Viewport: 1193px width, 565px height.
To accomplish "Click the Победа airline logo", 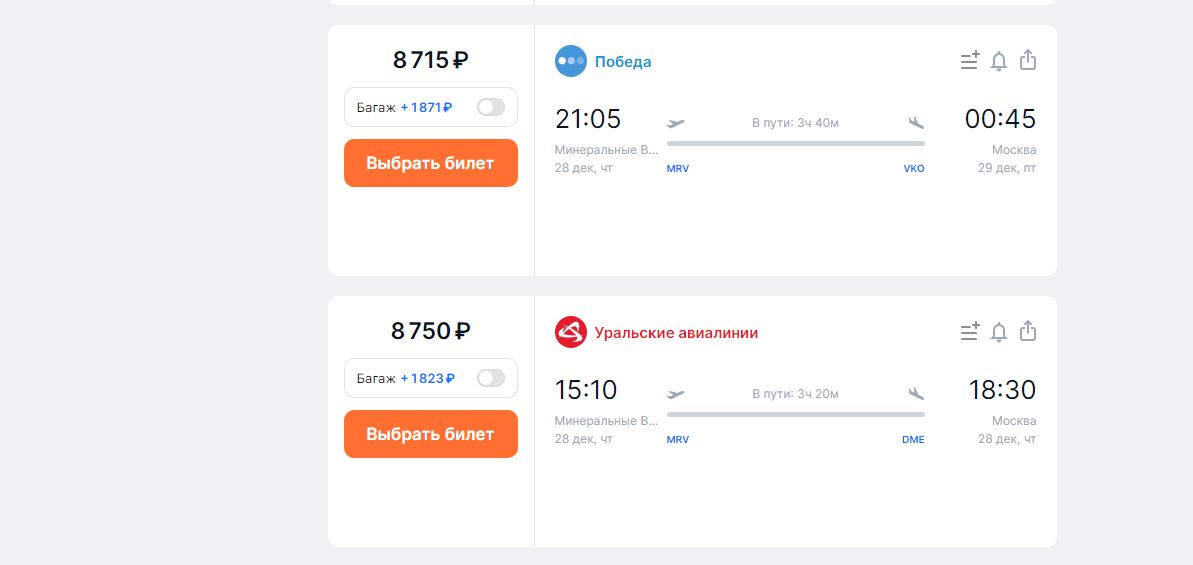I will pyautogui.click(x=571, y=61).
